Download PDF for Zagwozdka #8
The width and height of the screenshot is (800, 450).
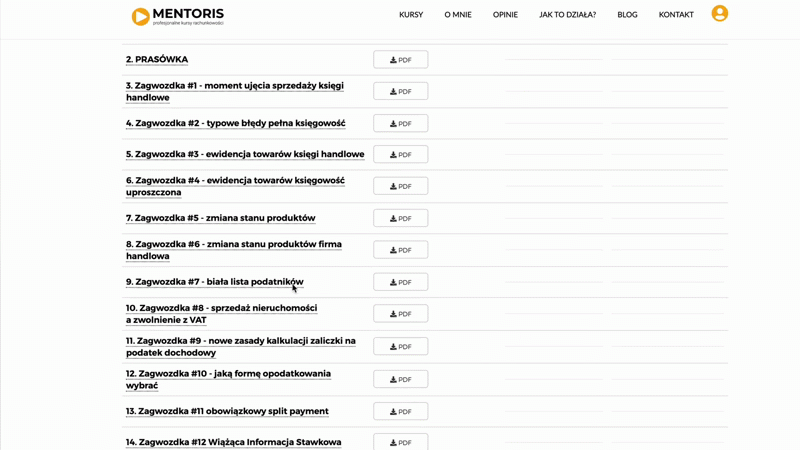click(401, 314)
